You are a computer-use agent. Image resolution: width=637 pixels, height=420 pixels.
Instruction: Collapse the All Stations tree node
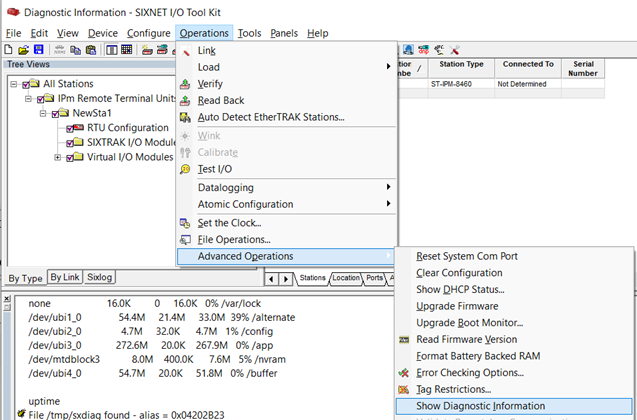[14, 84]
